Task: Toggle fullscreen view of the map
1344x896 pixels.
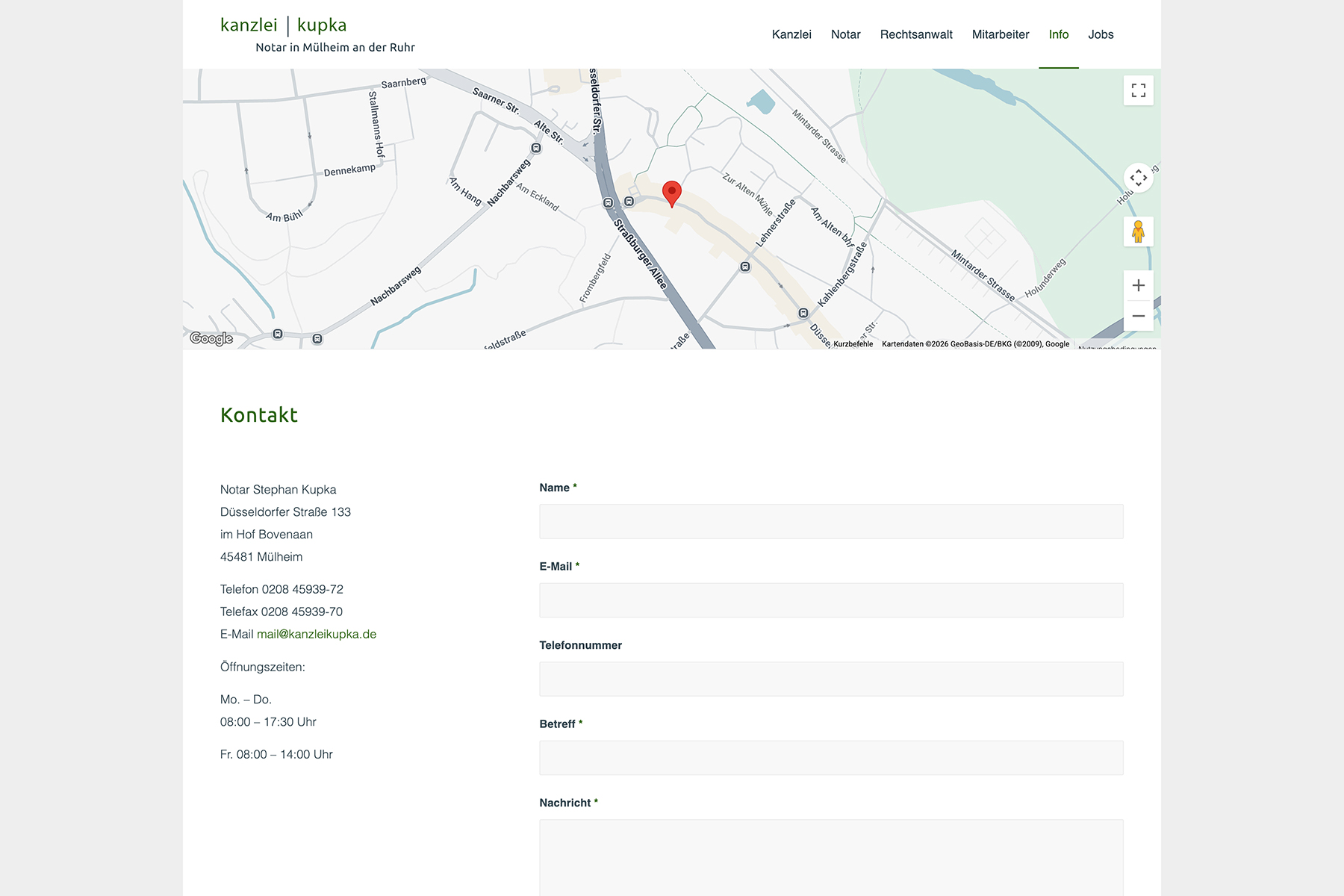Action: 1138,90
